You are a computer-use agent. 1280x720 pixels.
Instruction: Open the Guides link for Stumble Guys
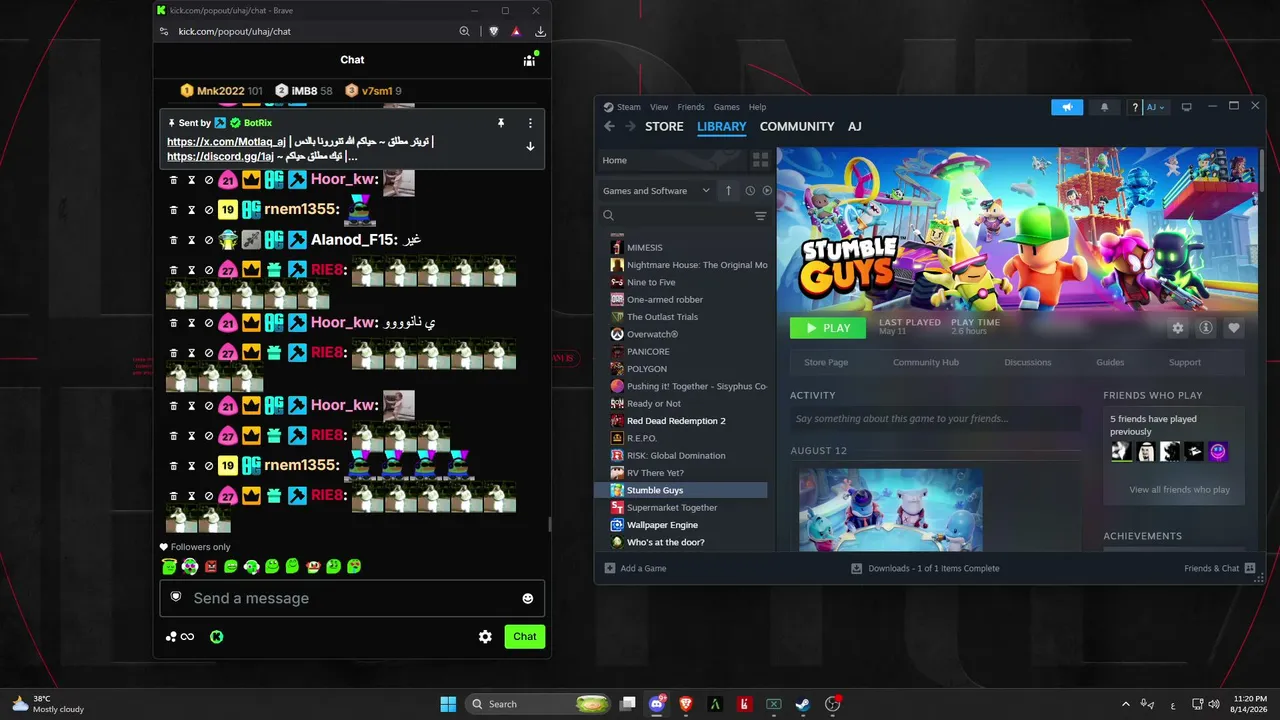pyautogui.click(x=1110, y=362)
